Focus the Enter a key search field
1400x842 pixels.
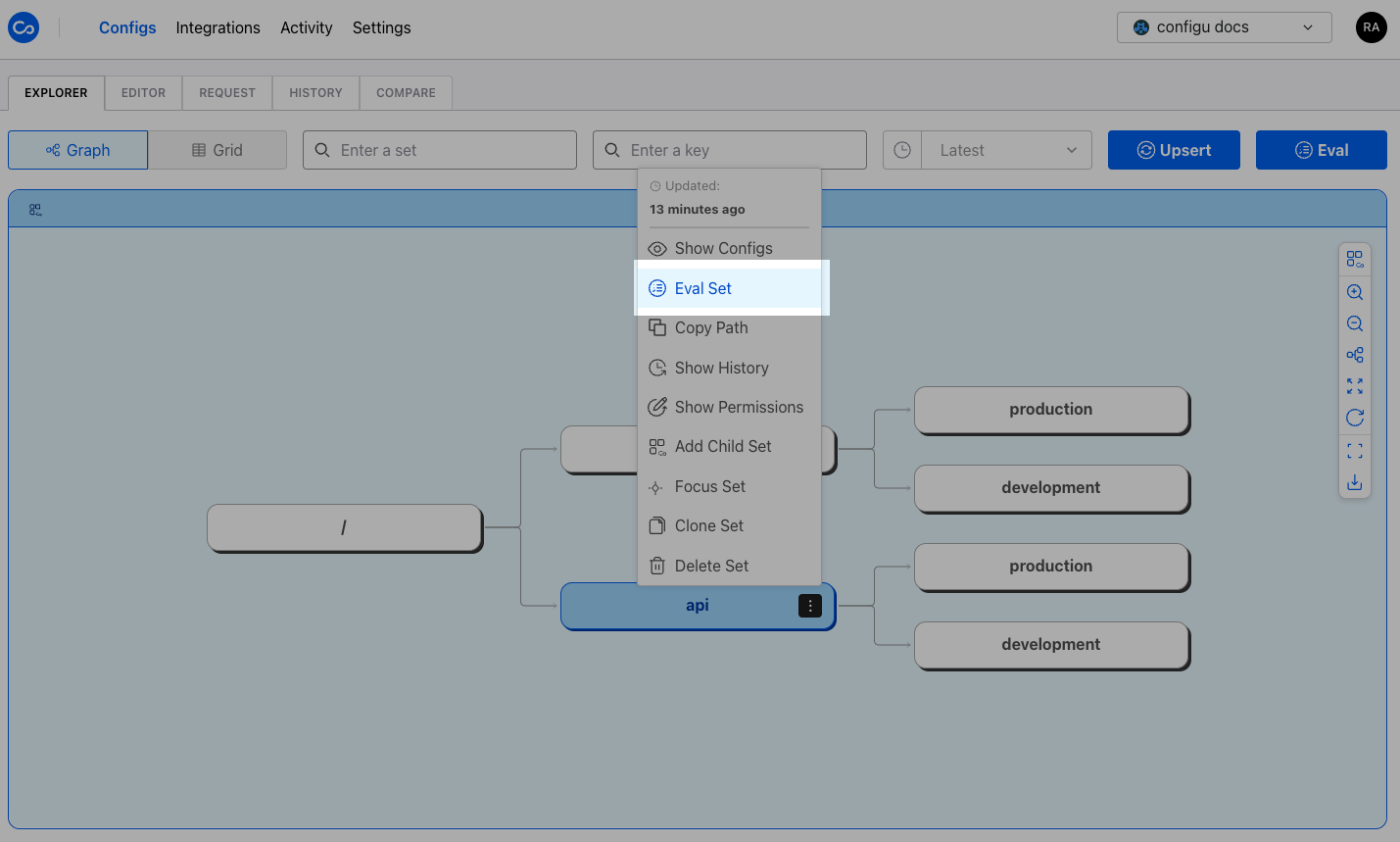[730, 150]
